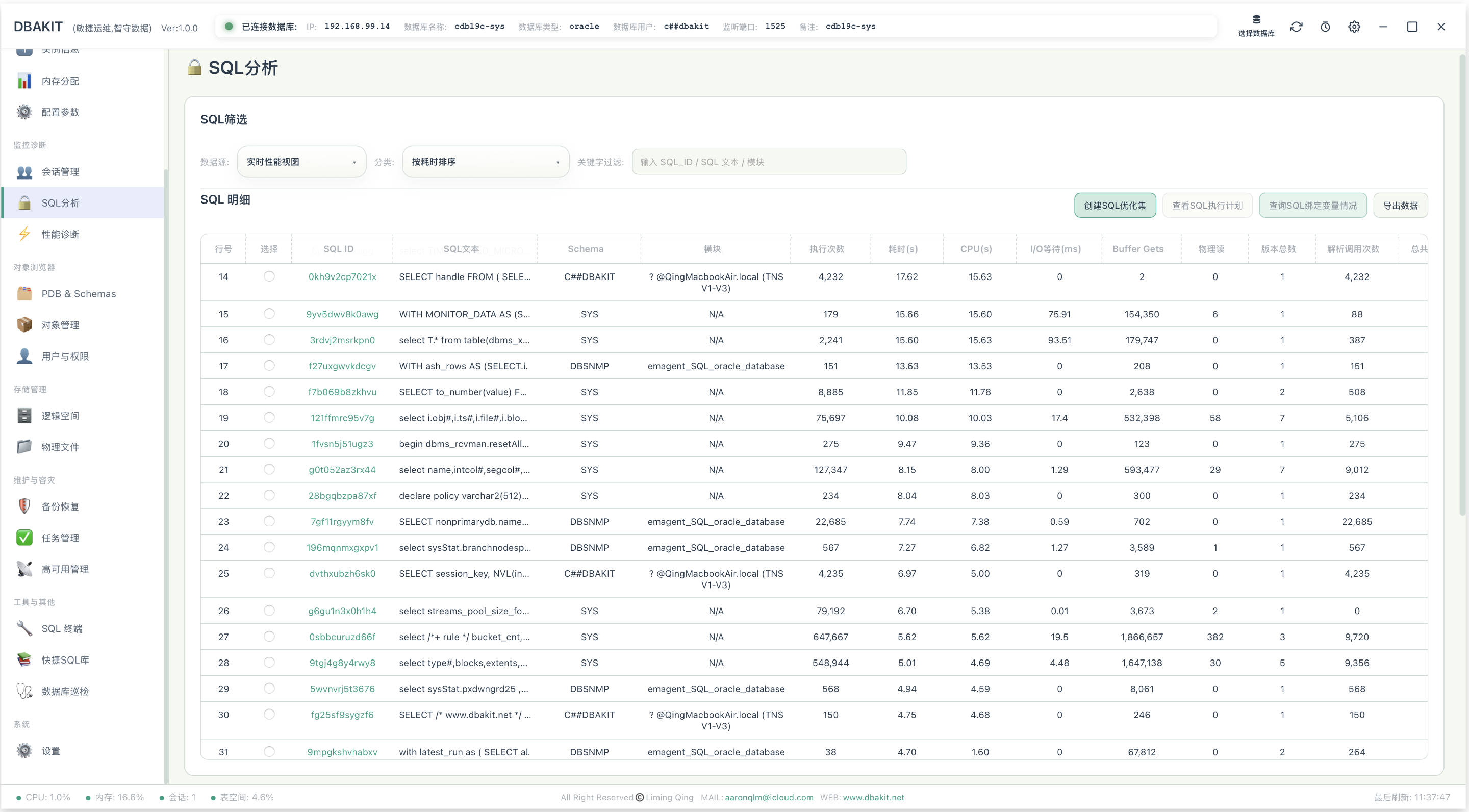Image resolution: width=1469 pixels, height=812 pixels.
Task: Open the www.dbakit.net footer link
Action: click(873, 797)
